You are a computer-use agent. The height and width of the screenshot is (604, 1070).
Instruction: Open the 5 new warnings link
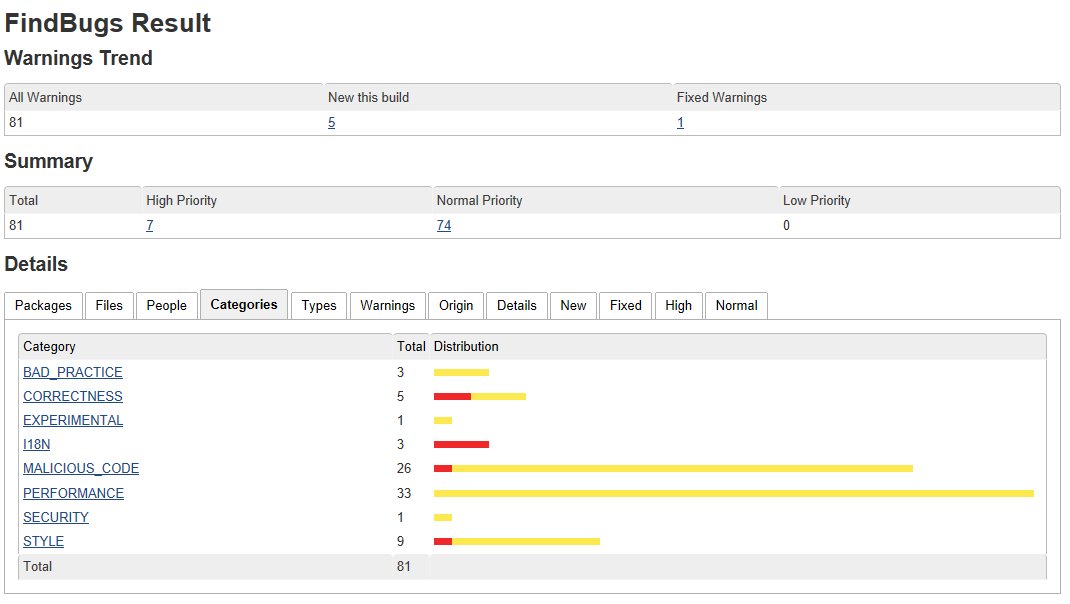tap(332, 123)
